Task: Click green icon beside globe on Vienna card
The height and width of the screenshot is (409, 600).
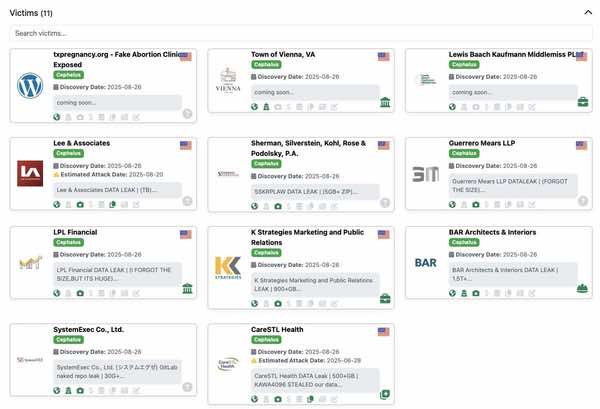Action: (x=266, y=107)
